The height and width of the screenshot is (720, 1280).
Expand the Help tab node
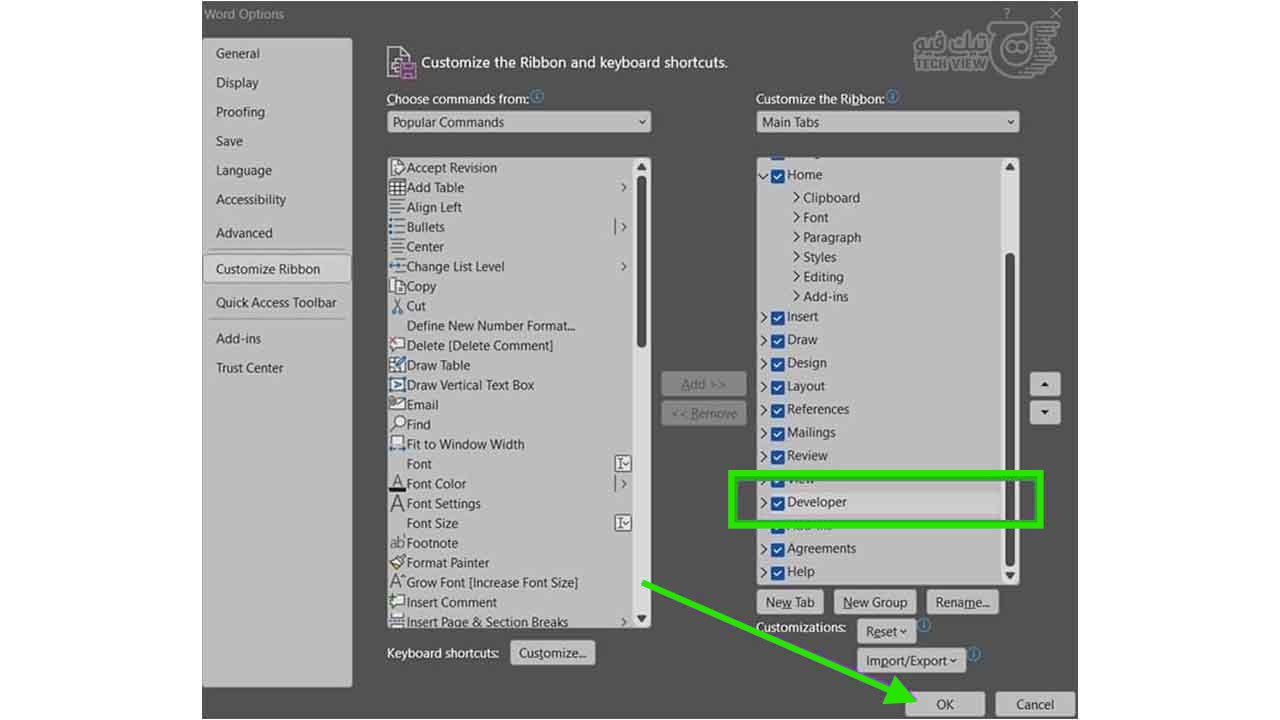pos(764,573)
